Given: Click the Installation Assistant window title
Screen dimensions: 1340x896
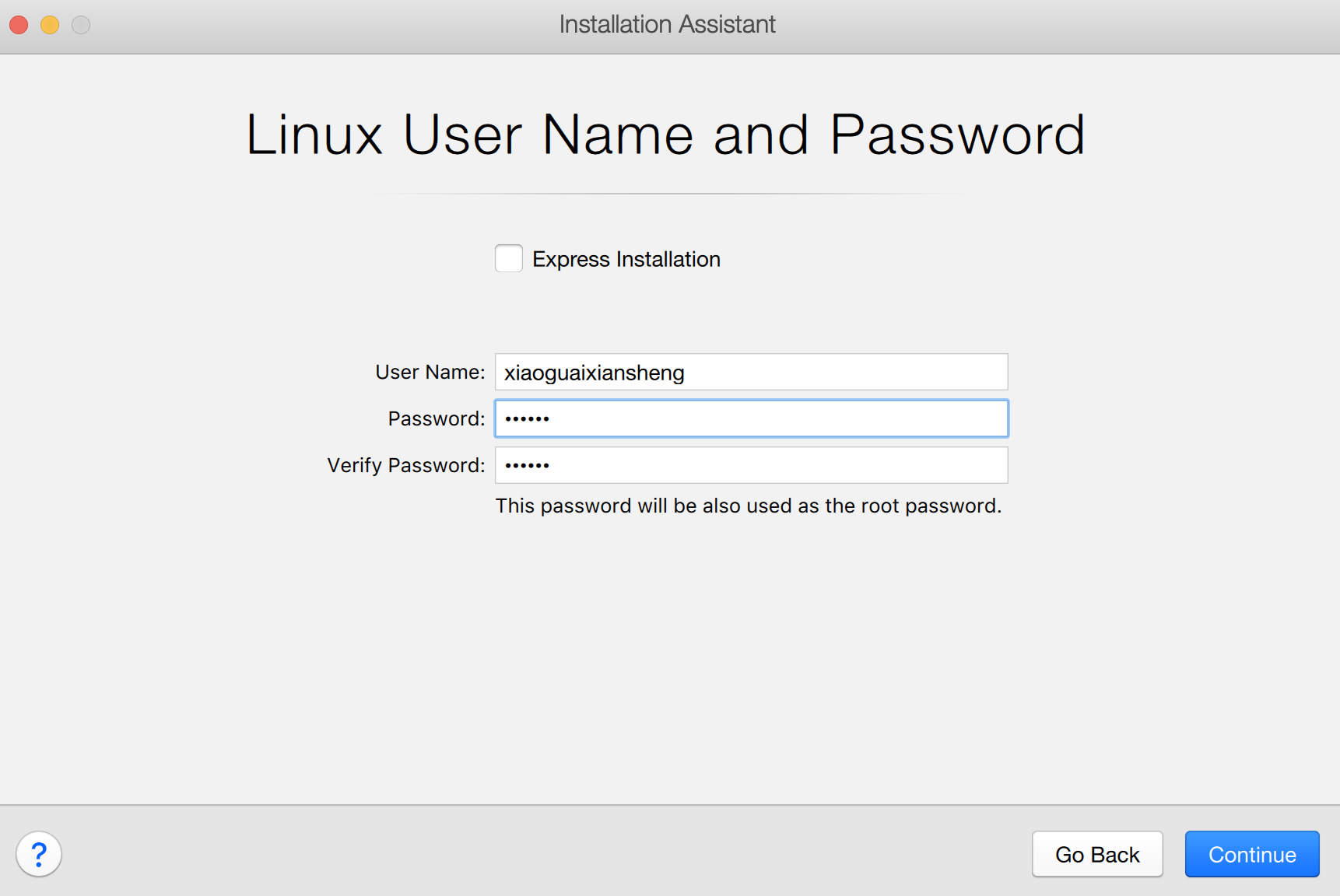Looking at the screenshot, I should [668, 24].
